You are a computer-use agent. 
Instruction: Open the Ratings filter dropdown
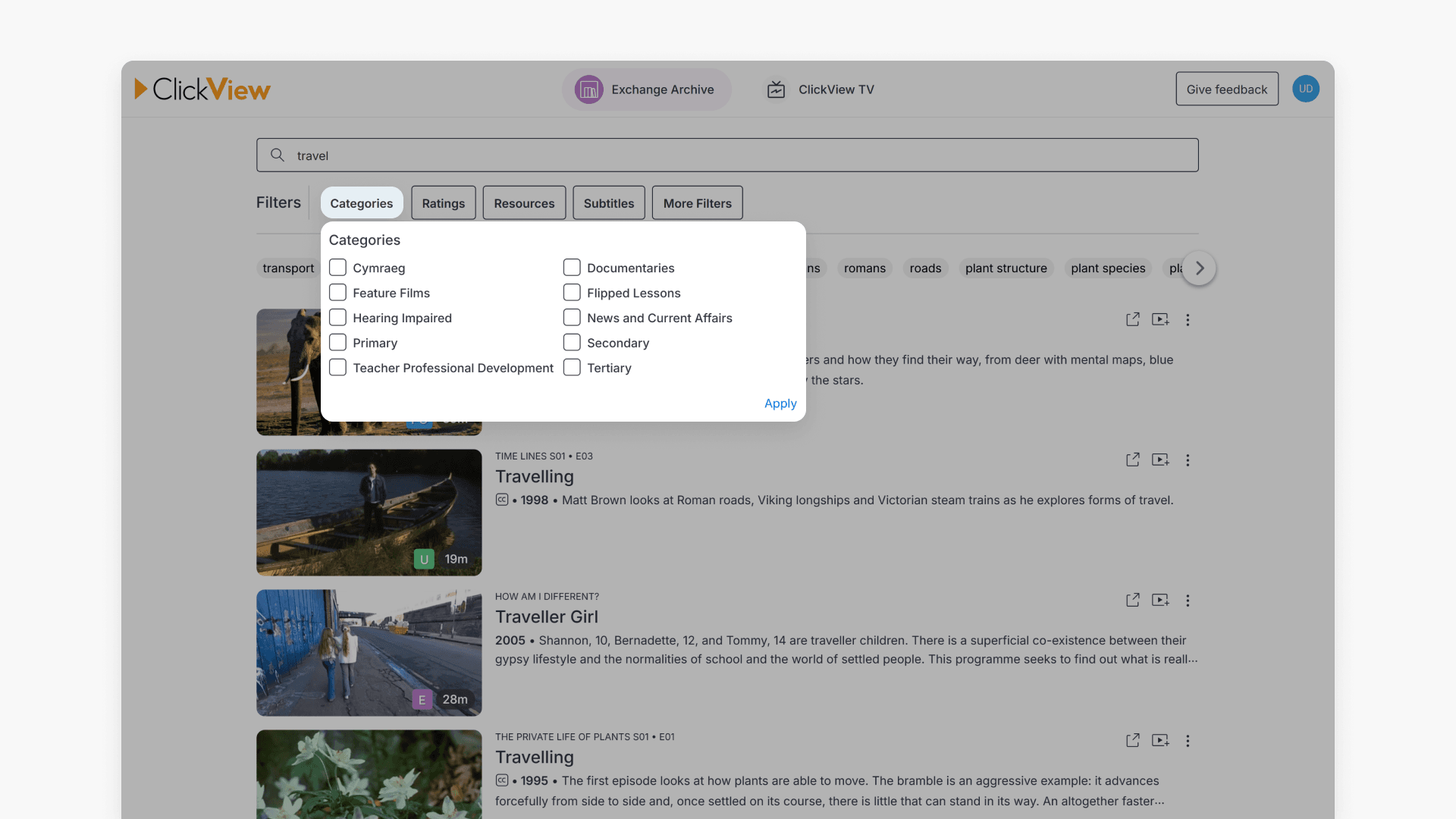[443, 203]
